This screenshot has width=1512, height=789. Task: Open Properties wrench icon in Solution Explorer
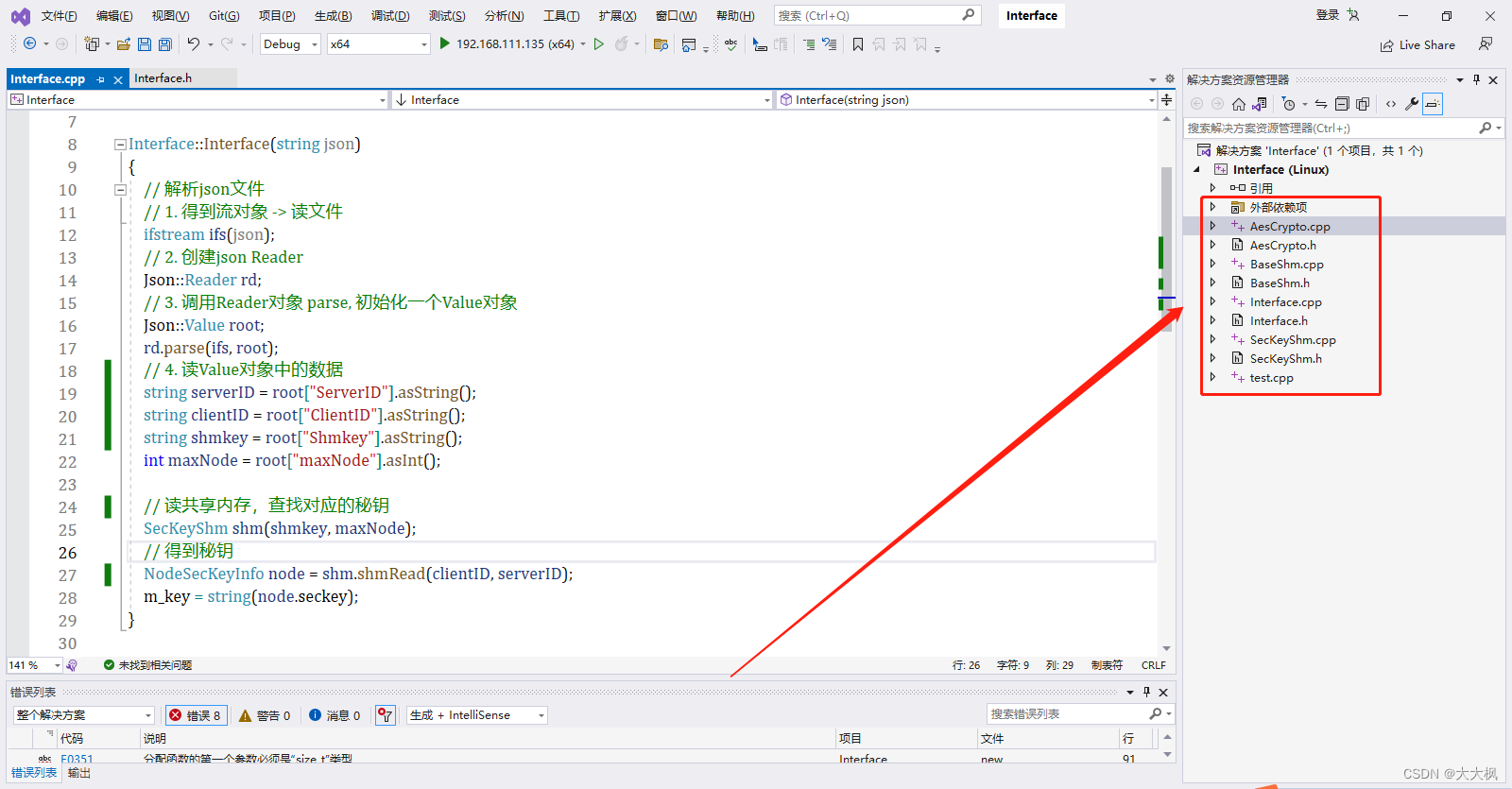point(1412,104)
